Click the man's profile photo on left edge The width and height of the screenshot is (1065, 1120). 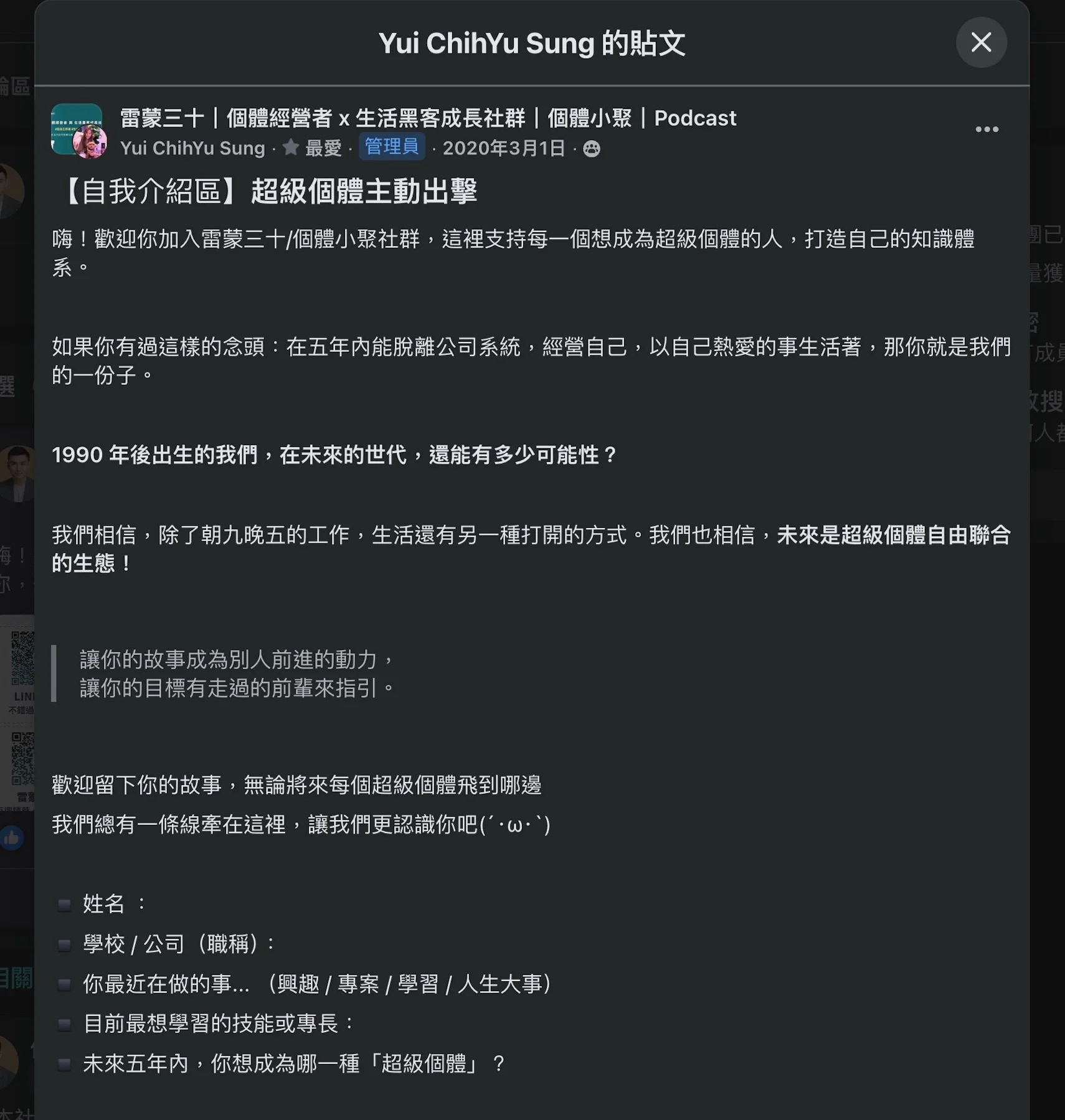coord(17,473)
